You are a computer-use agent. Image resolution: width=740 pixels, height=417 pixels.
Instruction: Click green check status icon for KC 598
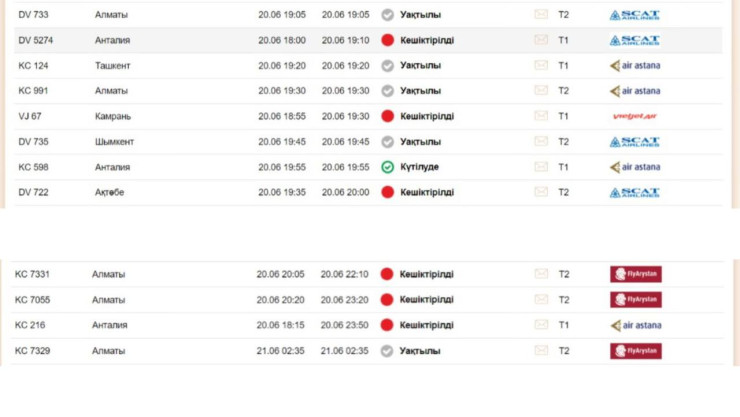pos(387,167)
